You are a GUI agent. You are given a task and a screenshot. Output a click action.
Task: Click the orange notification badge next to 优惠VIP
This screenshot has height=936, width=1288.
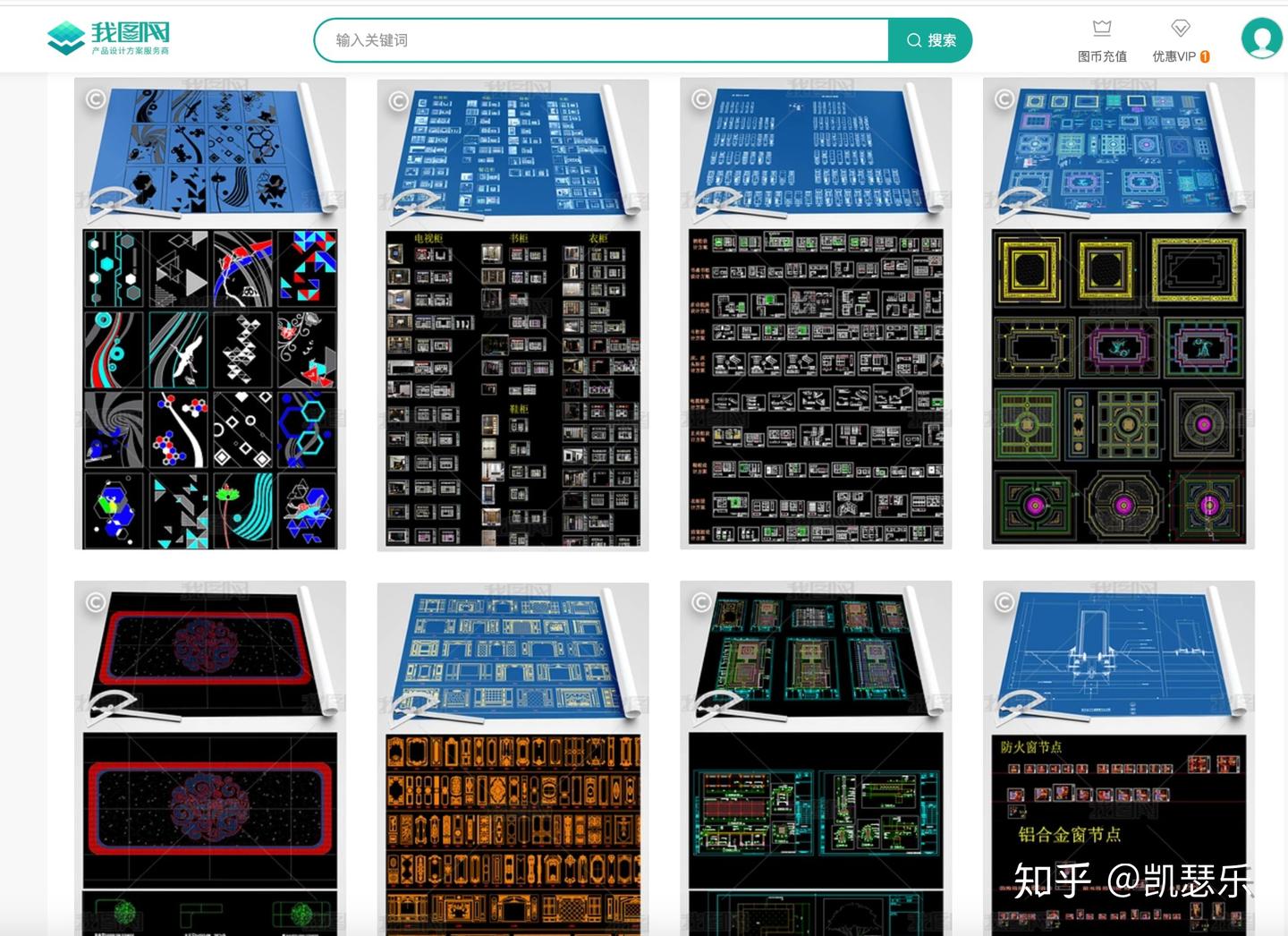(x=1206, y=55)
